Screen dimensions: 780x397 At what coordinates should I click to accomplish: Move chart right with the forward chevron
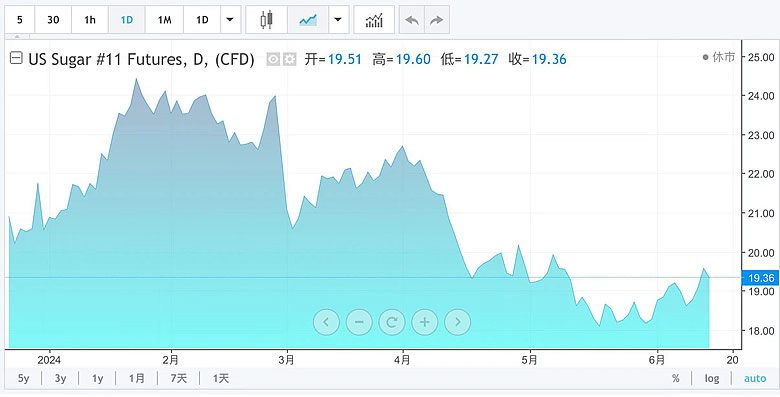click(x=457, y=322)
